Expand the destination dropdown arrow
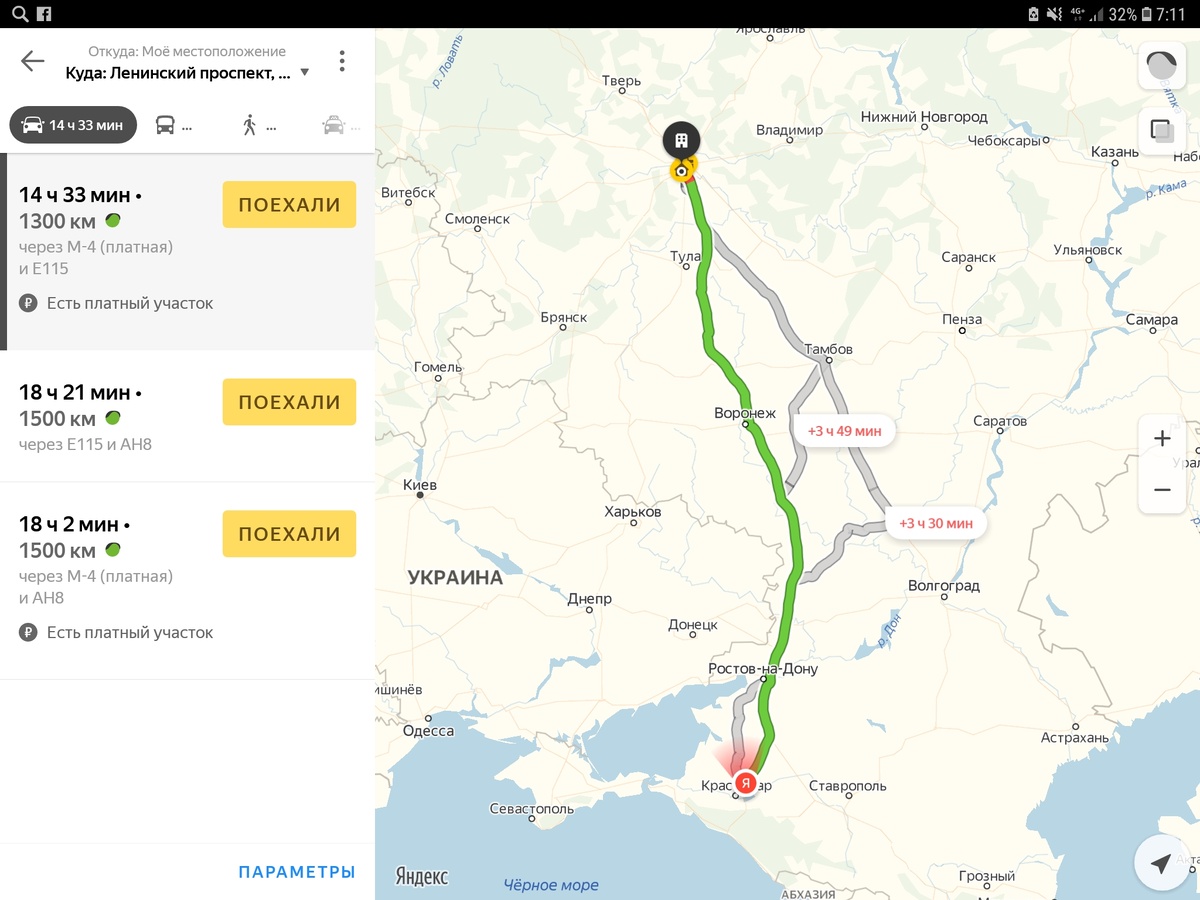The width and height of the screenshot is (1200, 900). (x=305, y=73)
